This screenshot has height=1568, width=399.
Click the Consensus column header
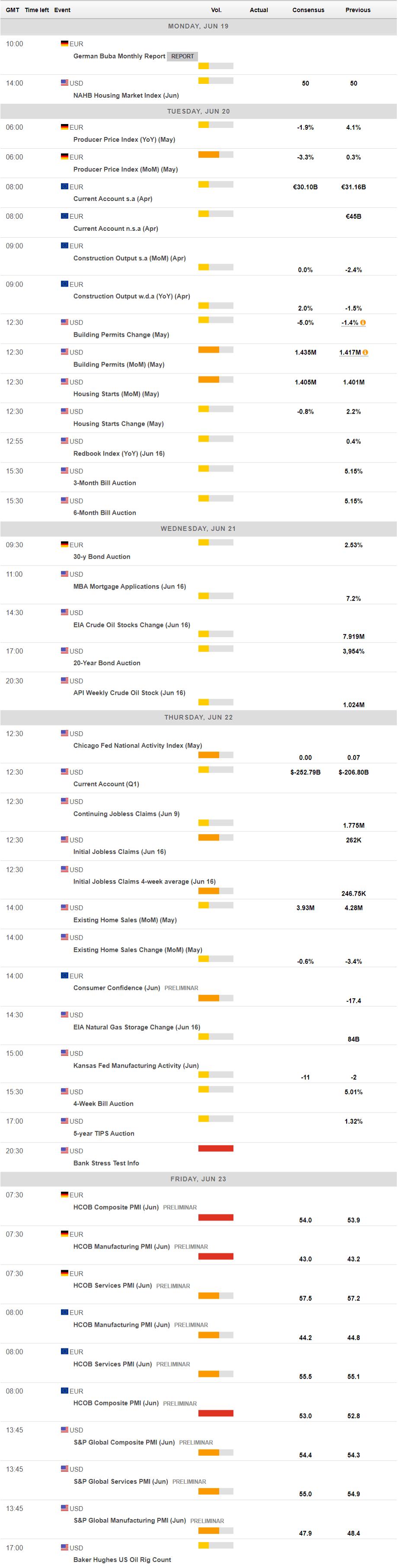pos(308,10)
